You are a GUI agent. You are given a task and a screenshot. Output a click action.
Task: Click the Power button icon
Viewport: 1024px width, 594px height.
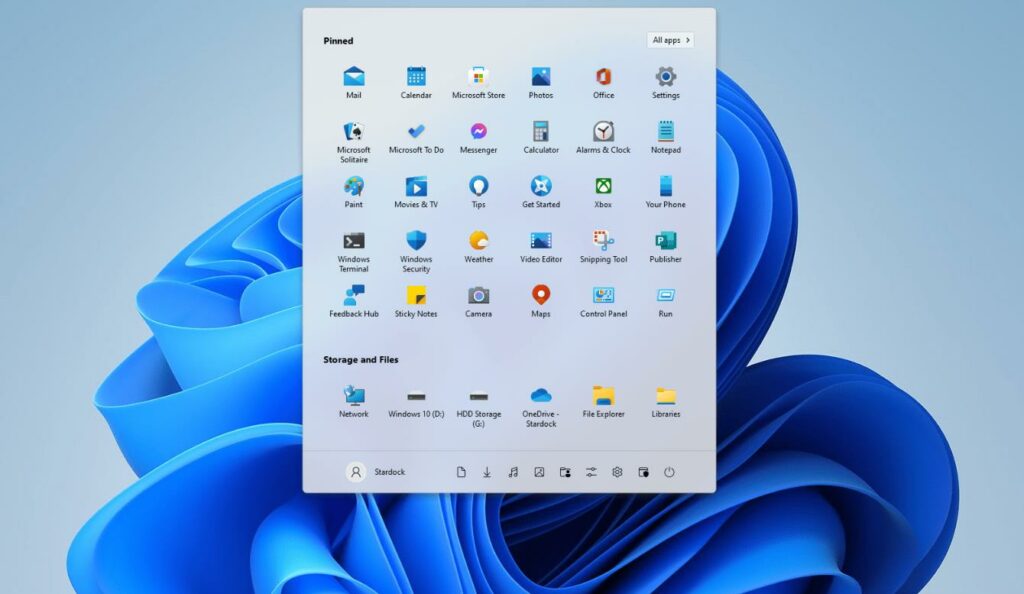click(669, 472)
